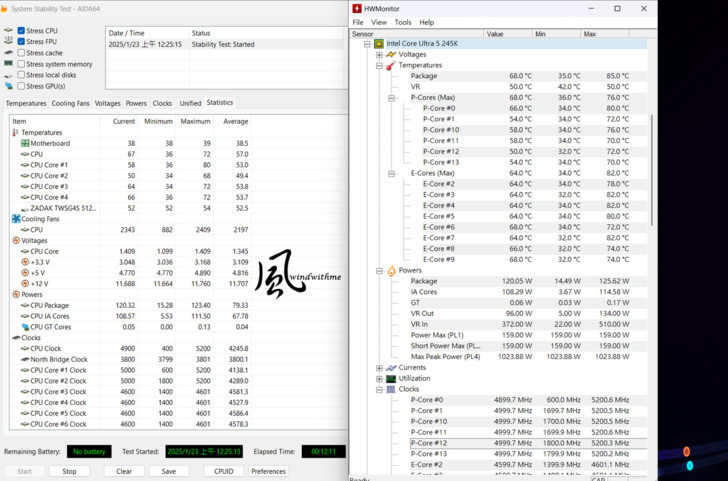Expand the Voltages node in HWMonitor
This screenshot has width=728, height=481.
point(379,55)
